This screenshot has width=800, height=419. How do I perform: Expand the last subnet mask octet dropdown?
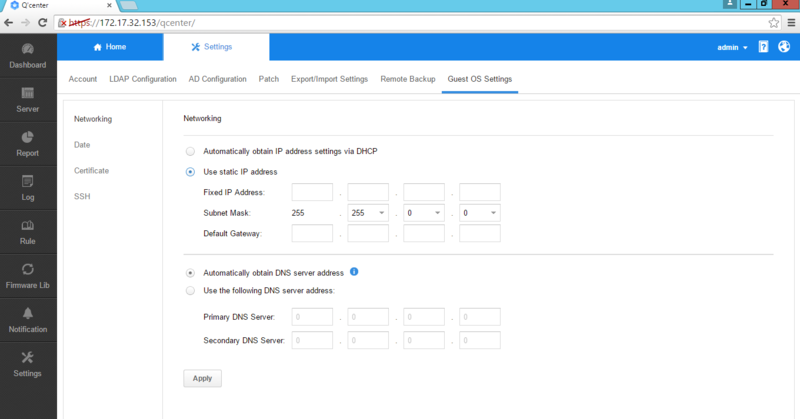tap(480, 213)
